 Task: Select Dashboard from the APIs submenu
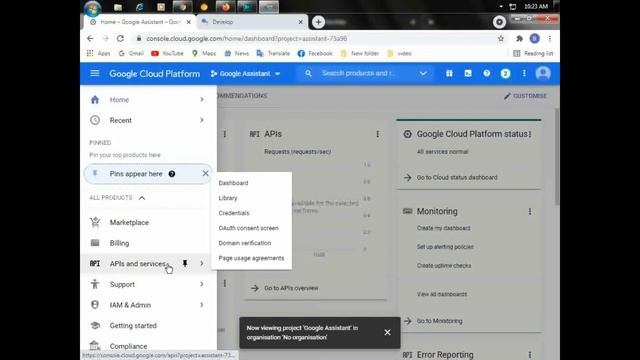pos(233,183)
